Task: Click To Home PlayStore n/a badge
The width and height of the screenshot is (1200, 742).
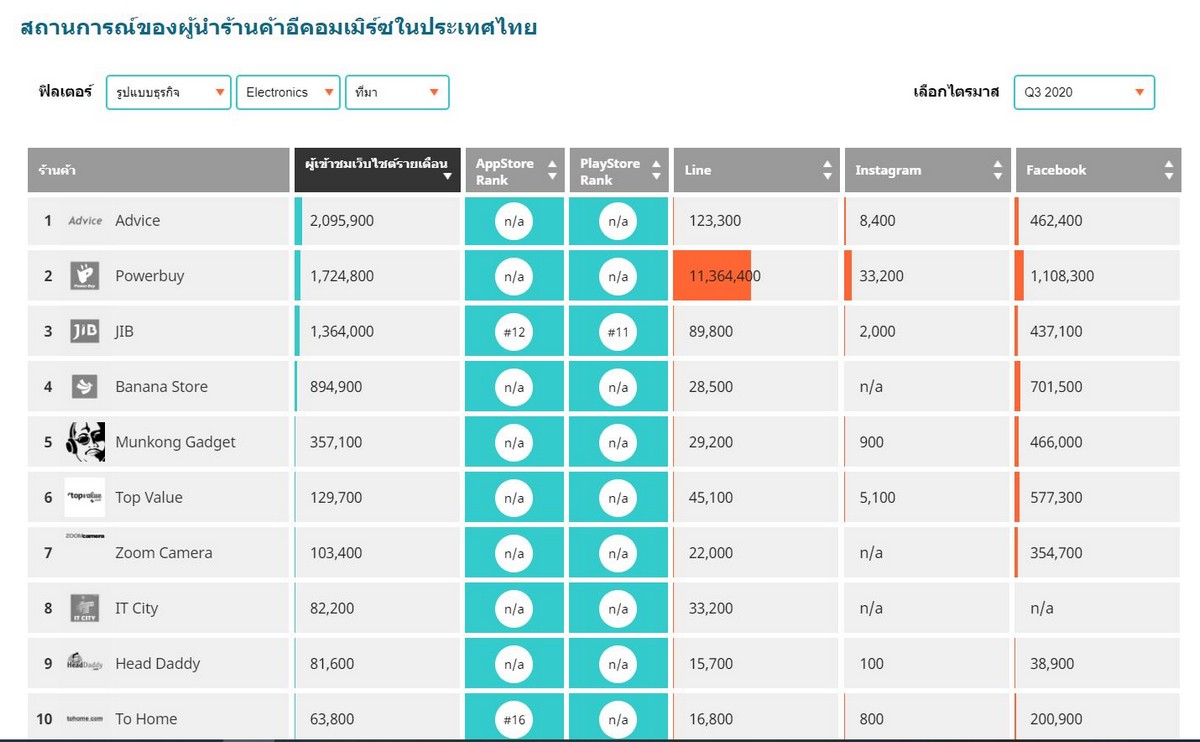Action: click(618, 719)
